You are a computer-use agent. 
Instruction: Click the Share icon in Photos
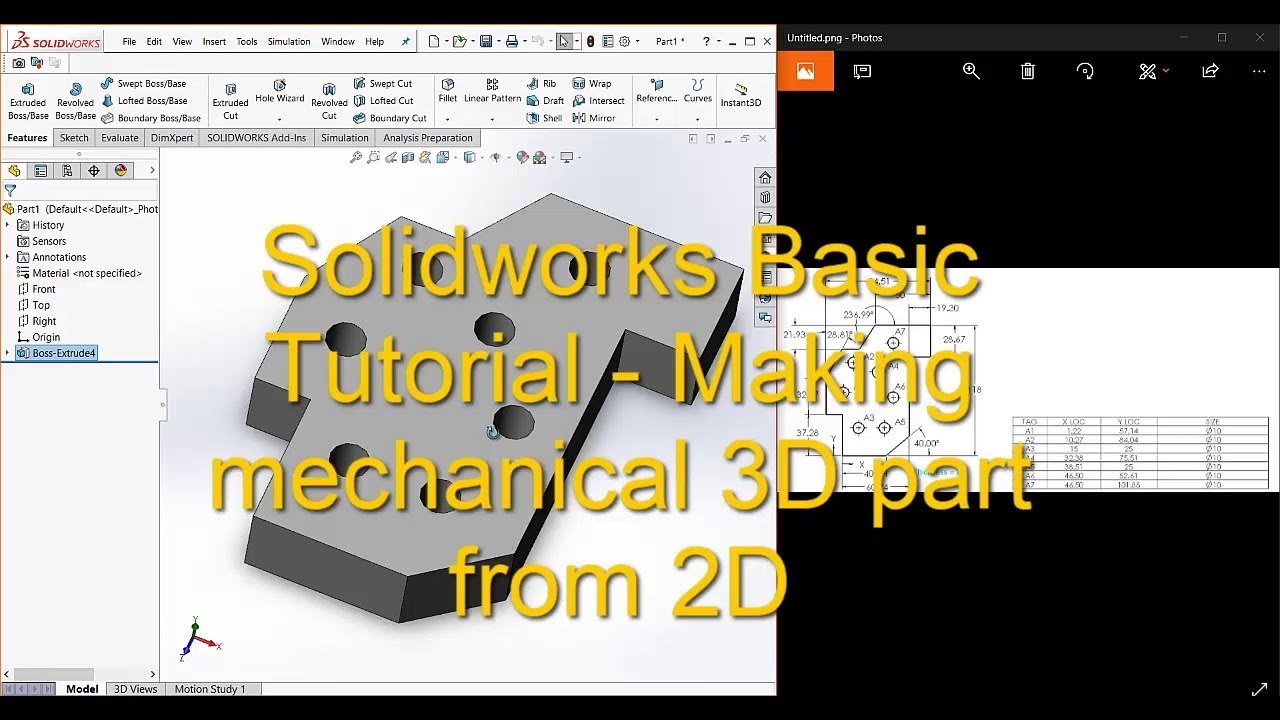point(1210,71)
